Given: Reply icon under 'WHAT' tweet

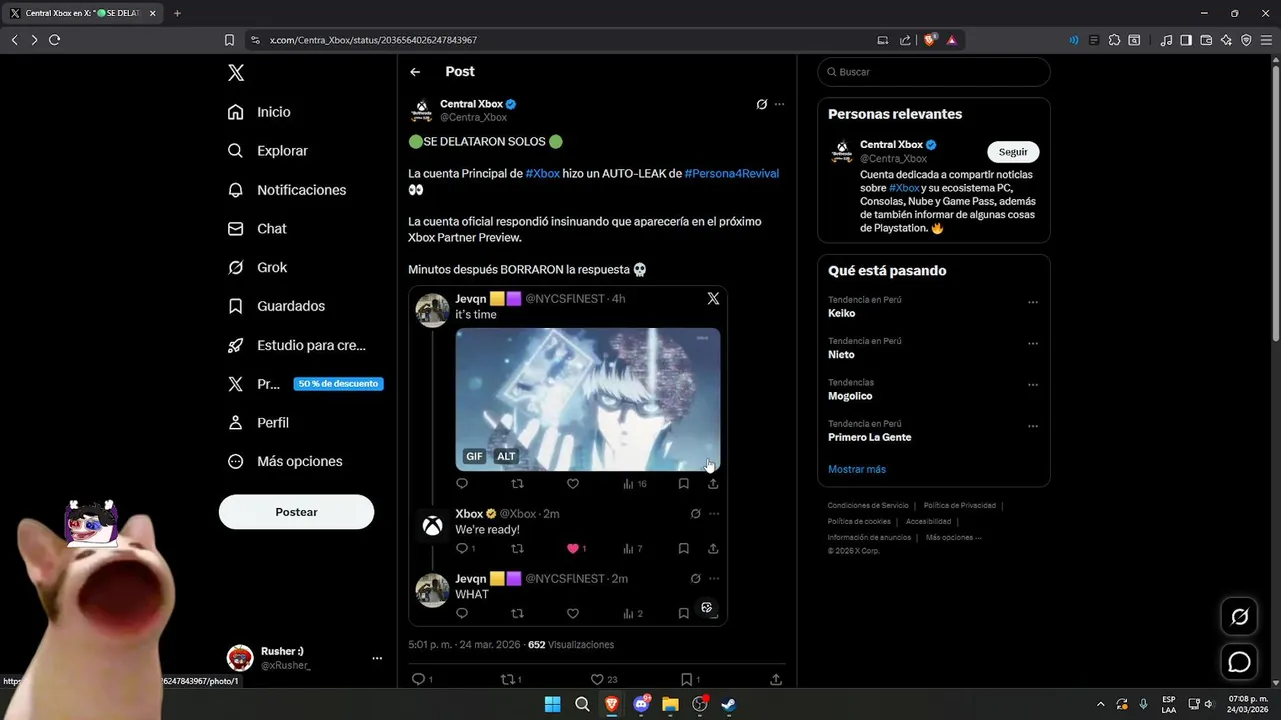Looking at the screenshot, I should (x=462, y=613).
